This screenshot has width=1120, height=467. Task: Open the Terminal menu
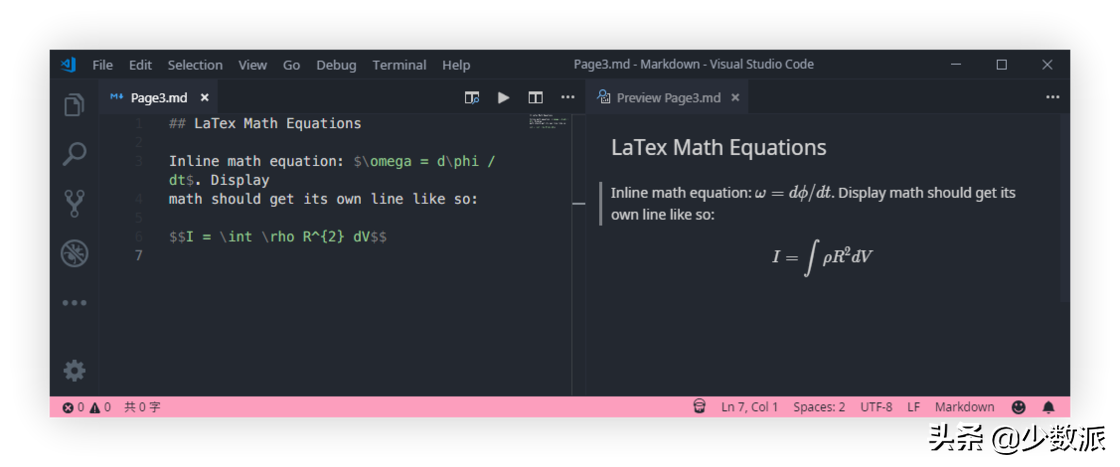point(399,65)
